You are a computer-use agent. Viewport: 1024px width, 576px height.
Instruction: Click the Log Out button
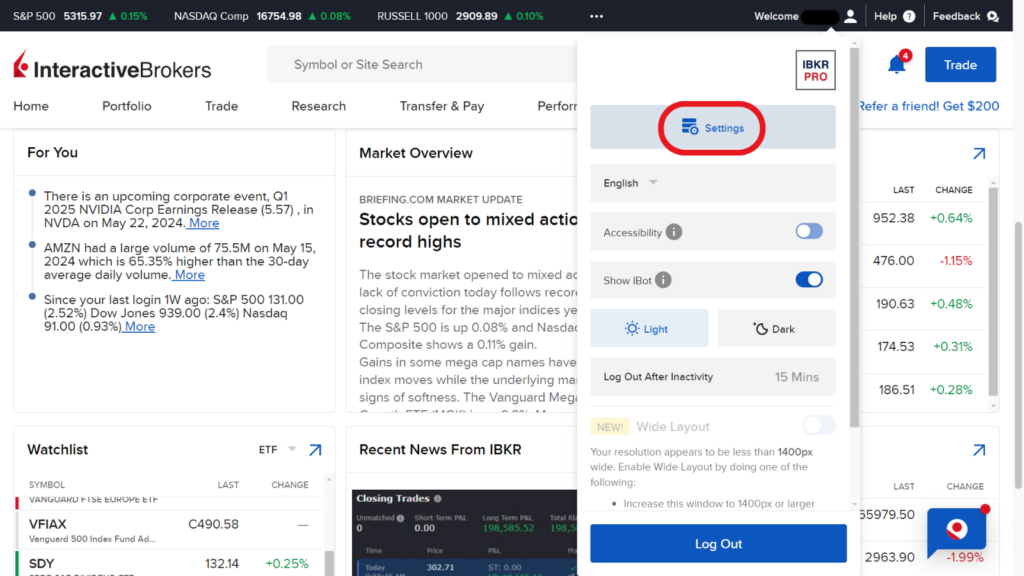click(x=718, y=543)
